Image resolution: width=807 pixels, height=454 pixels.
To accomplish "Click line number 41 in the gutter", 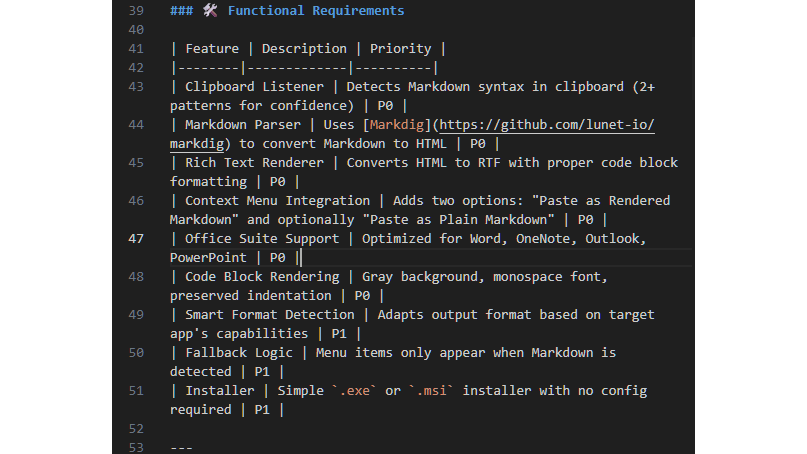I will (137, 49).
